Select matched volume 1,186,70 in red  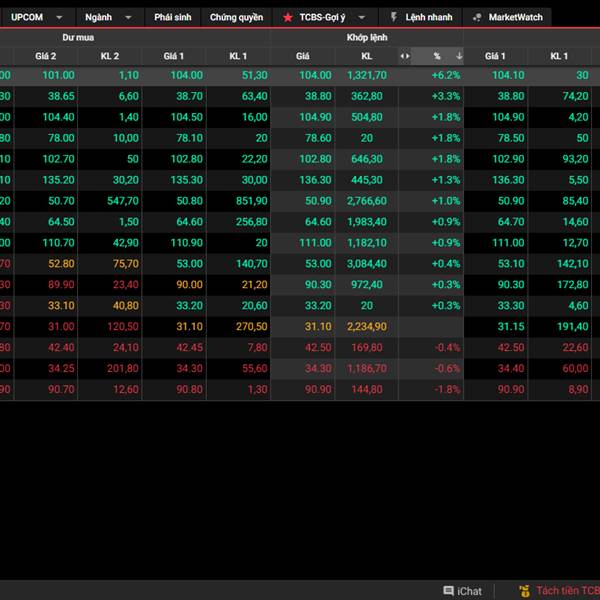(367, 368)
